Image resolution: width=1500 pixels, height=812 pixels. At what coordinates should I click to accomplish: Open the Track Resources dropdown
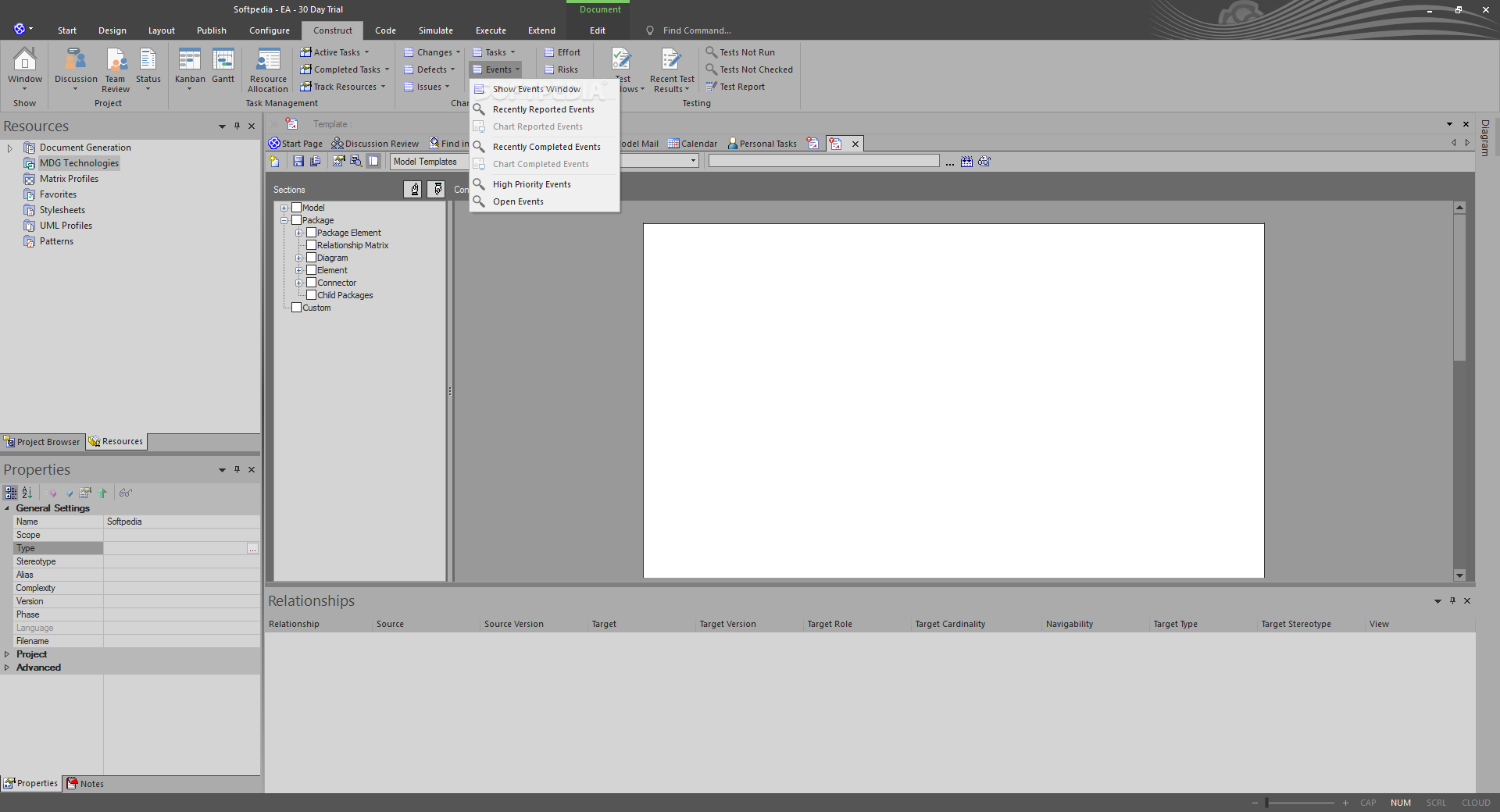point(343,87)
